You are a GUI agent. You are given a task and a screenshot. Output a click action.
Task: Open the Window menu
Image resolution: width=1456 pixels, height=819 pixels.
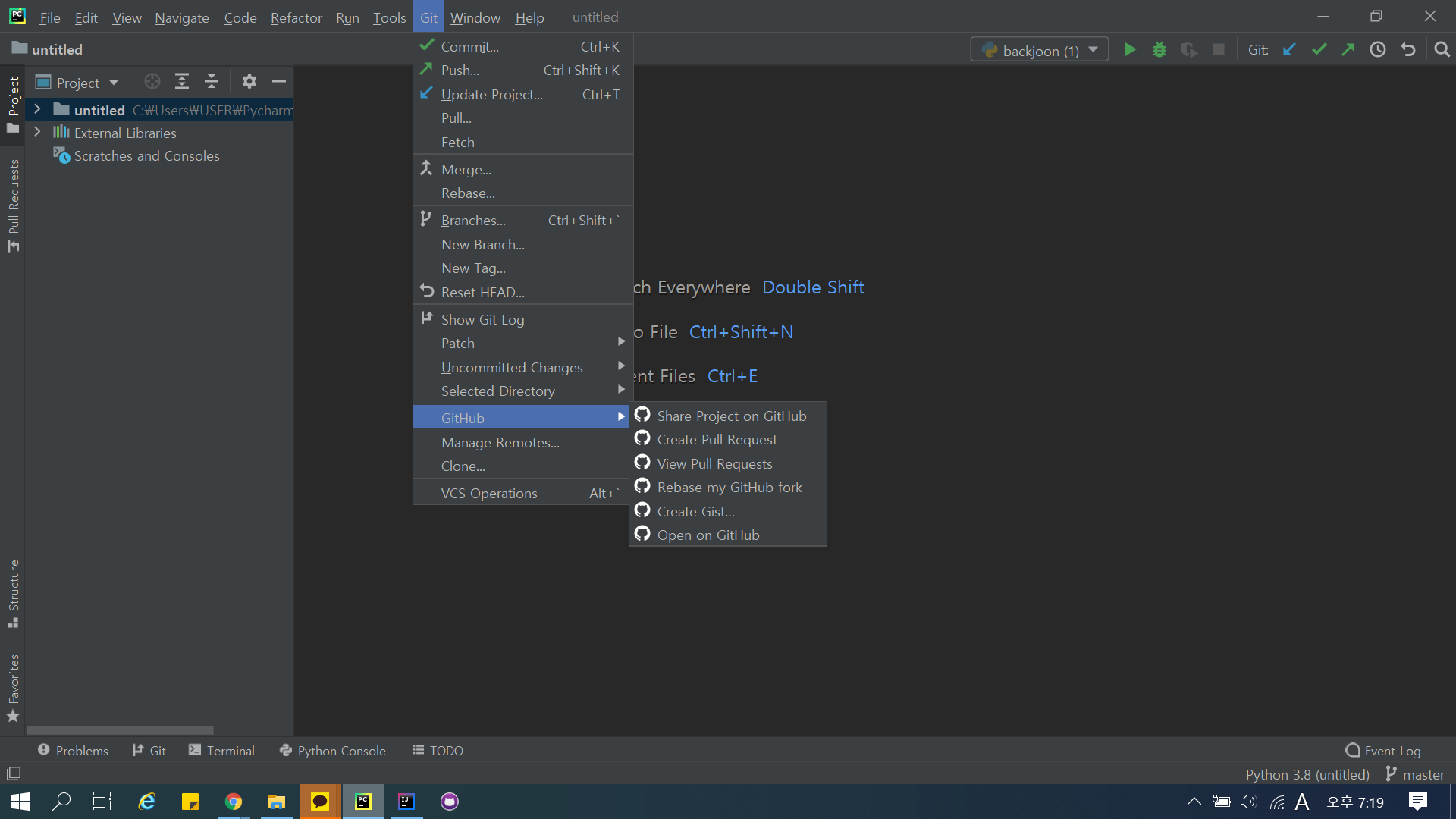tap(475, 17)
